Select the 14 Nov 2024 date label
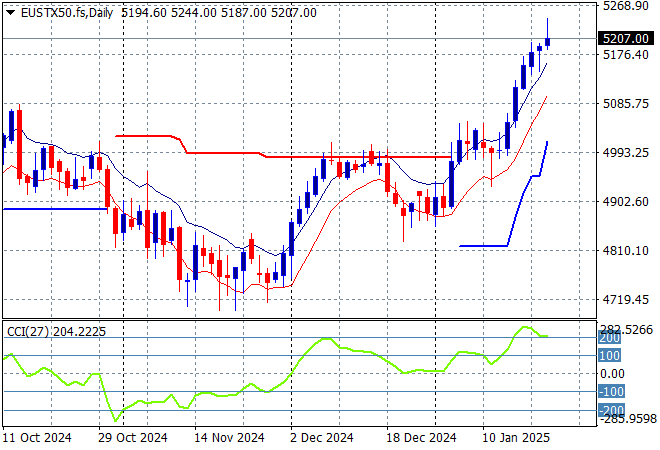 (x=229, y=438)
